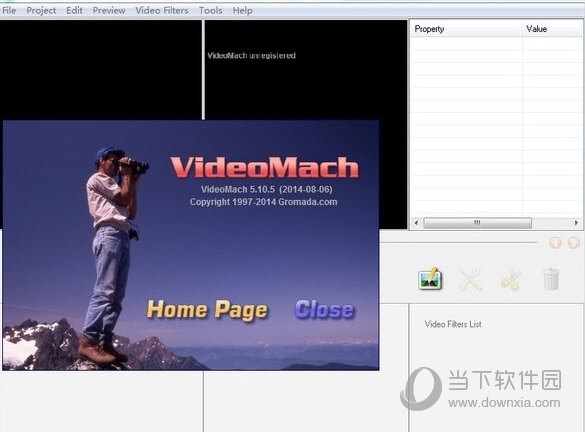
Task: Click the 'Video Filters List' label
Action: tap(453, 324)
